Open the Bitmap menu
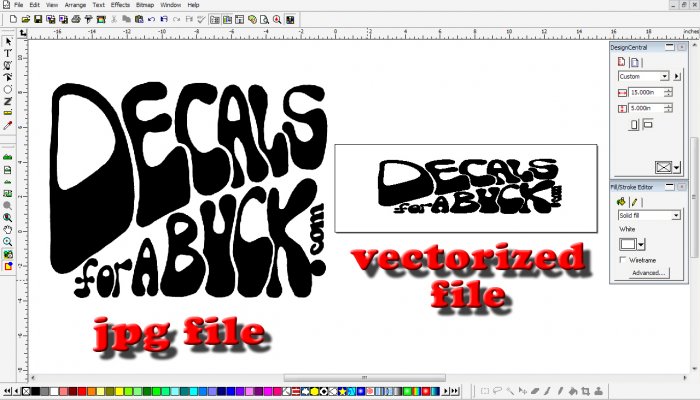Viewport: 700px width, 400px height. [x=145, y=5]
